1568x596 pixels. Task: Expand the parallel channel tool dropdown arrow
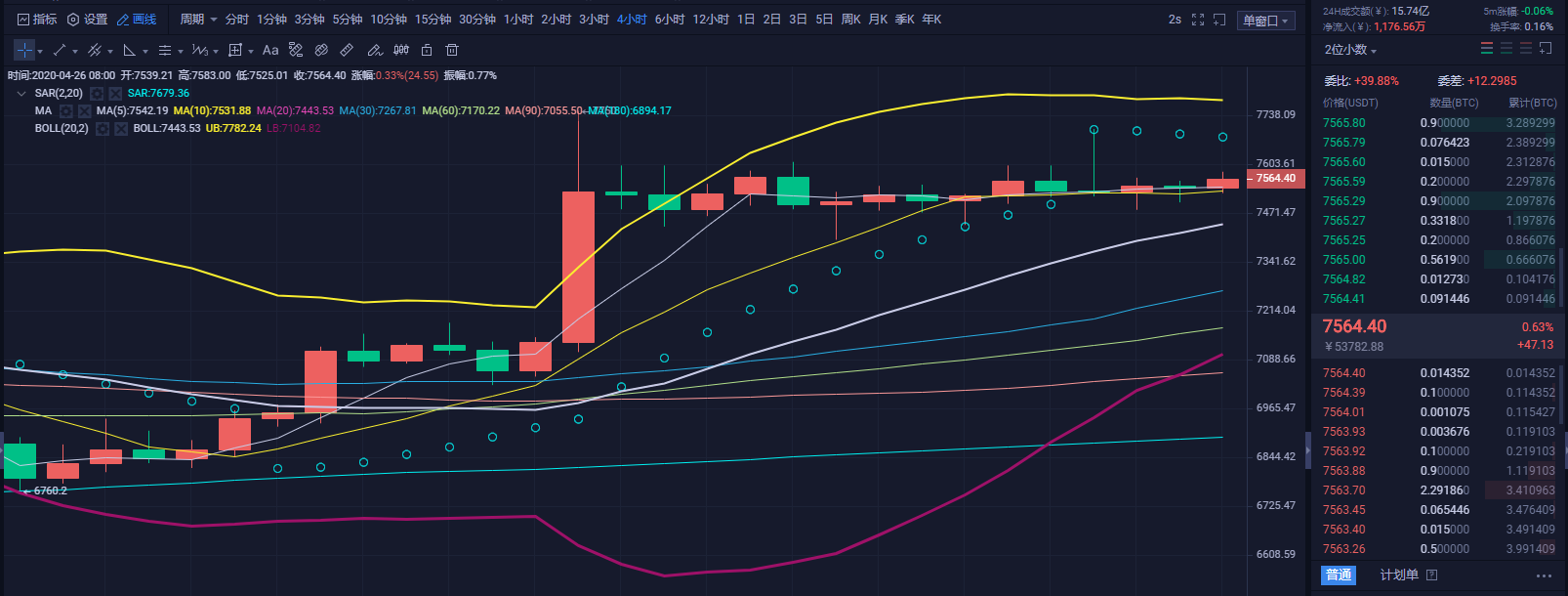tap(110, 51)
